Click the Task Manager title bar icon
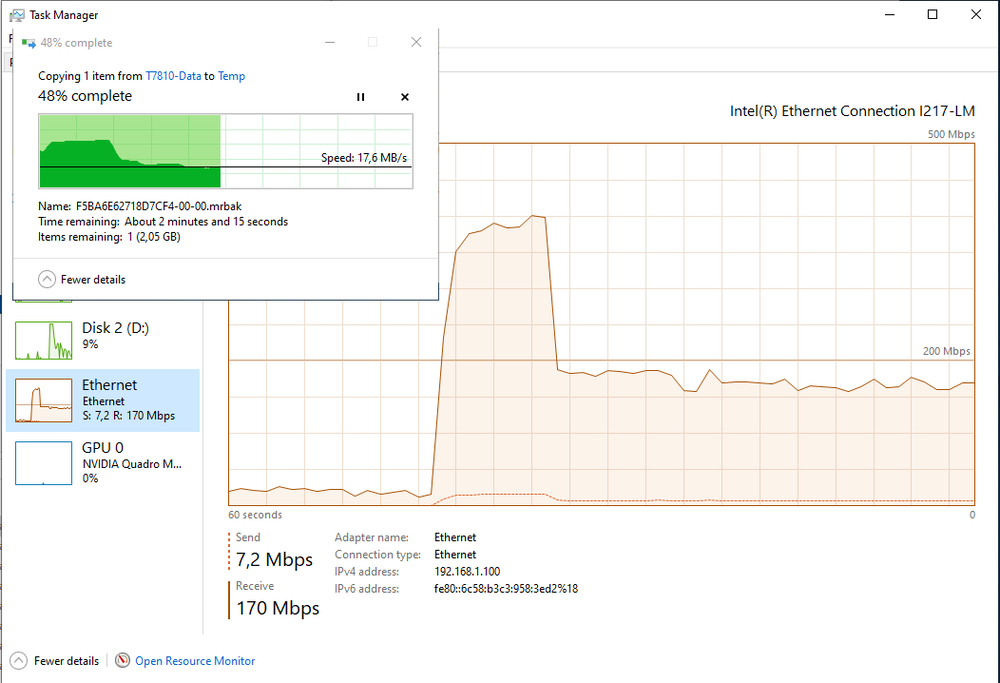 [17, 15]
